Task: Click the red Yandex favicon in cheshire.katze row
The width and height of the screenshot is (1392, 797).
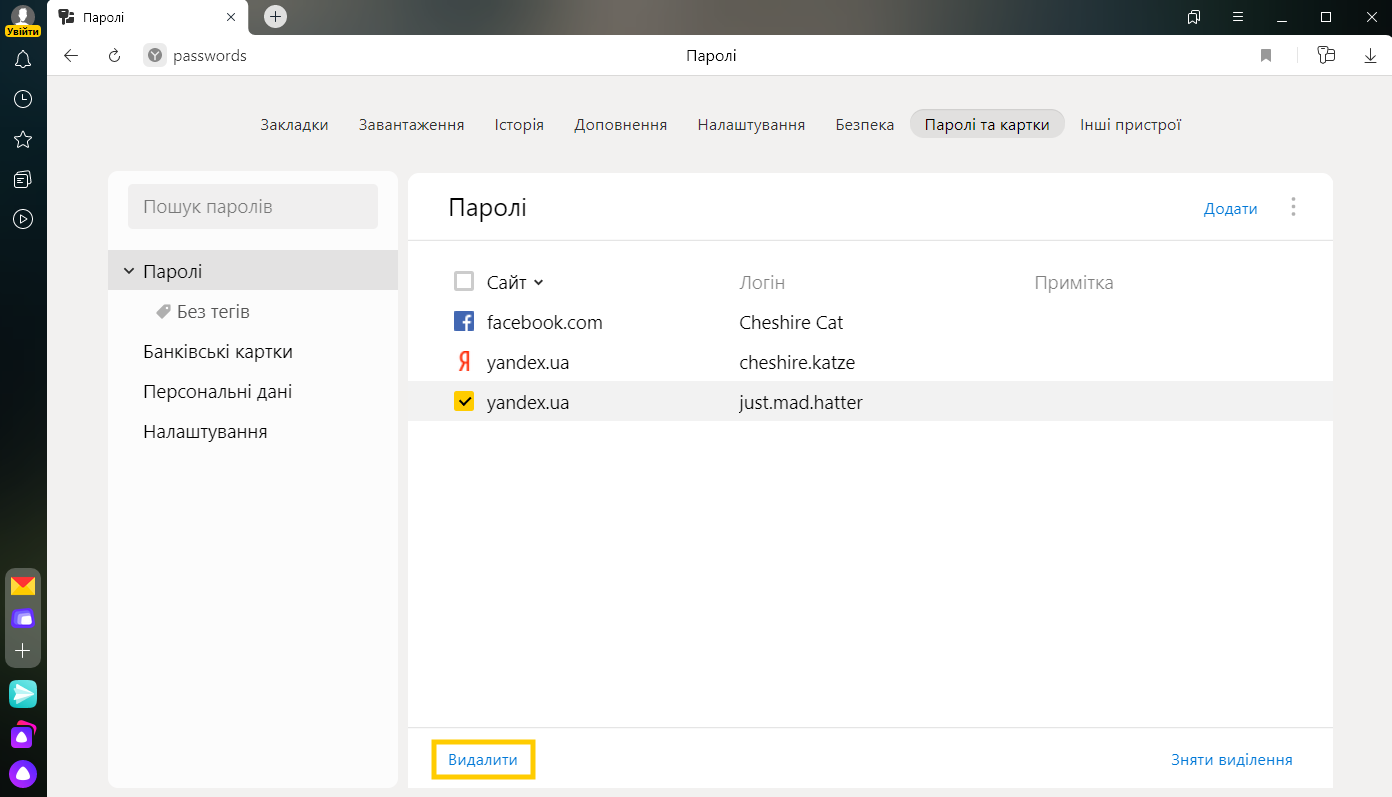Action: click(464, 362)
